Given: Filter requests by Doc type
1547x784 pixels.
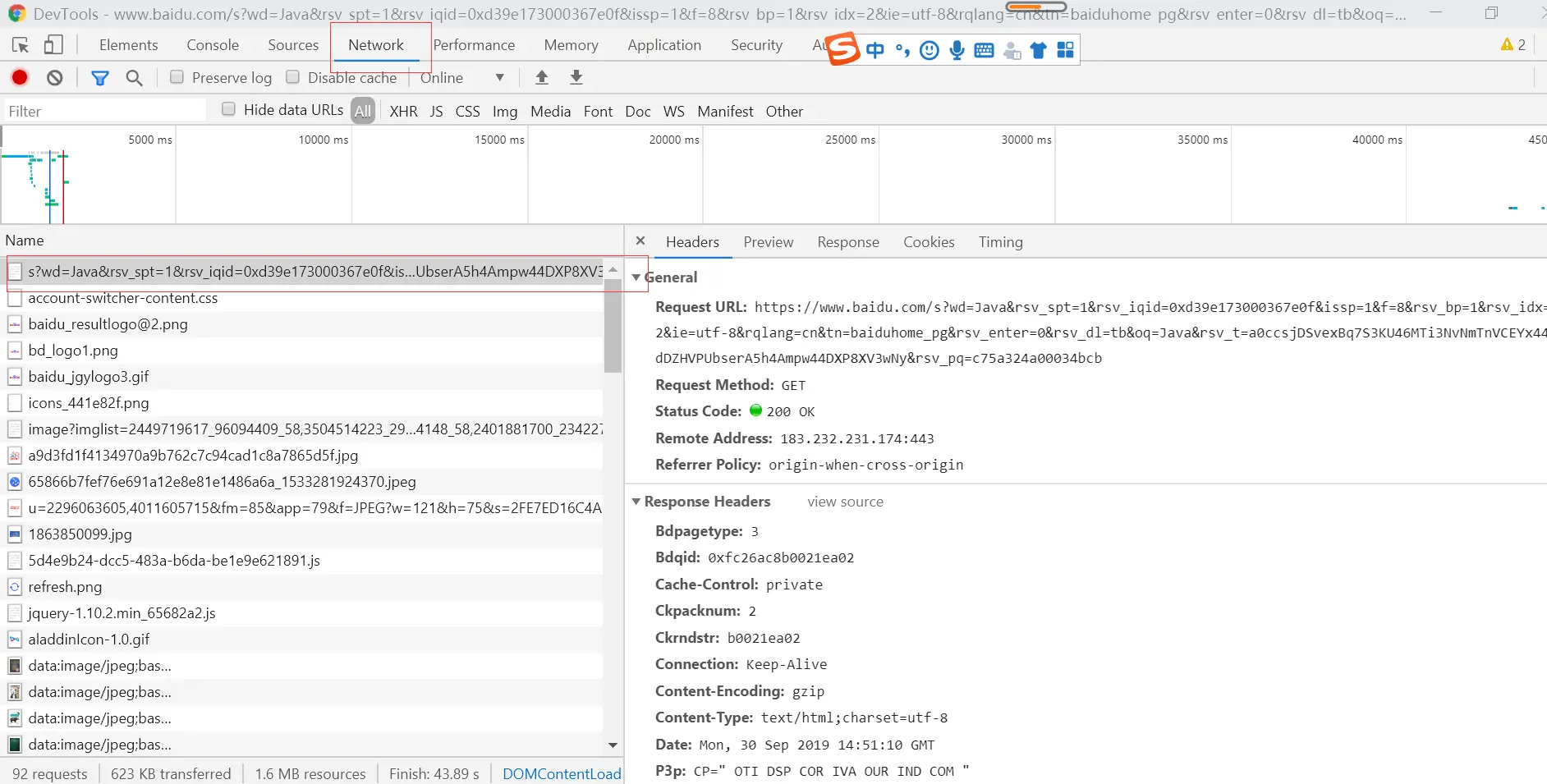Looking at the screenshot, I should coord(638,111).
